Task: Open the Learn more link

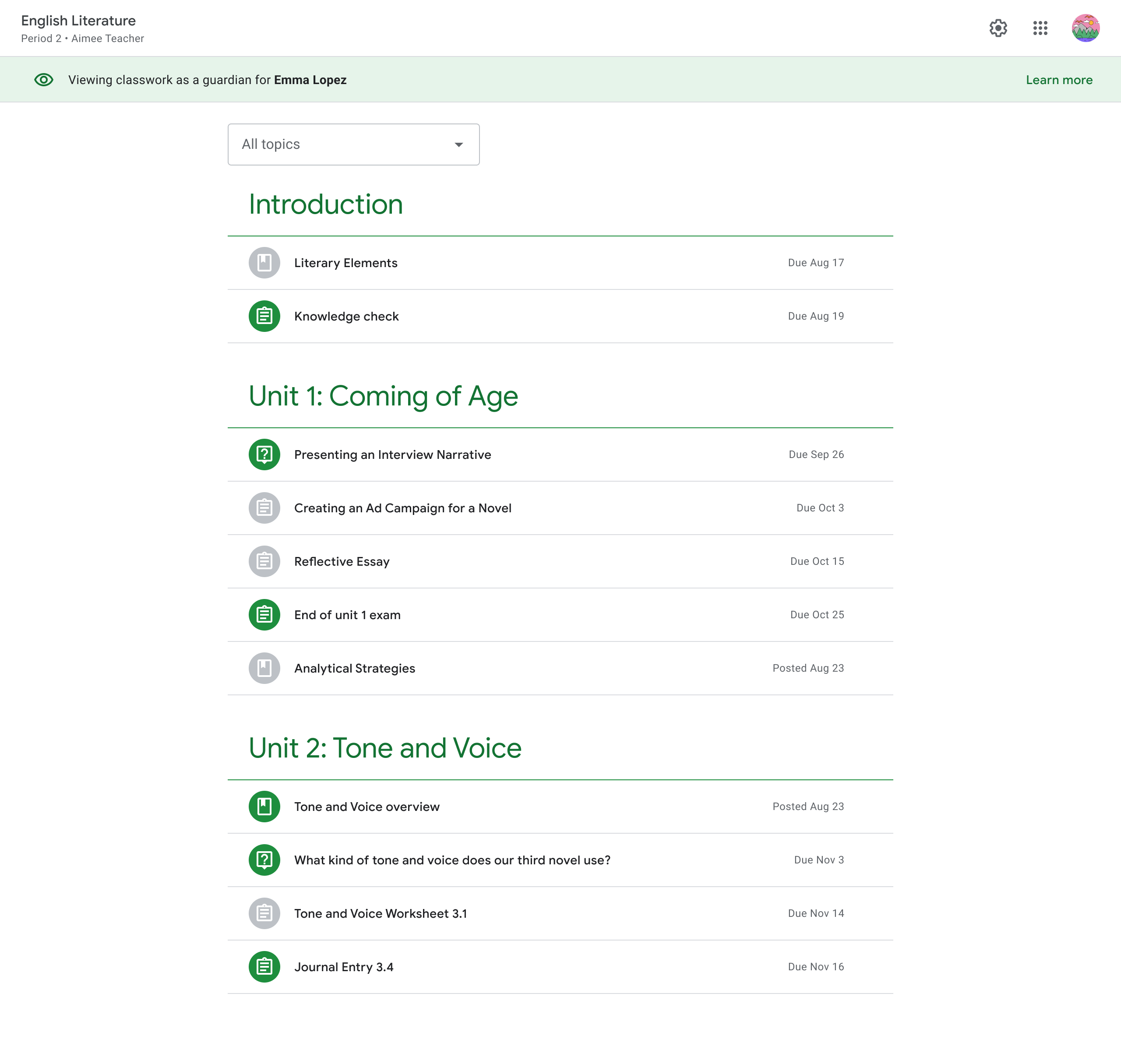Action: click(x=1058, y=80)
